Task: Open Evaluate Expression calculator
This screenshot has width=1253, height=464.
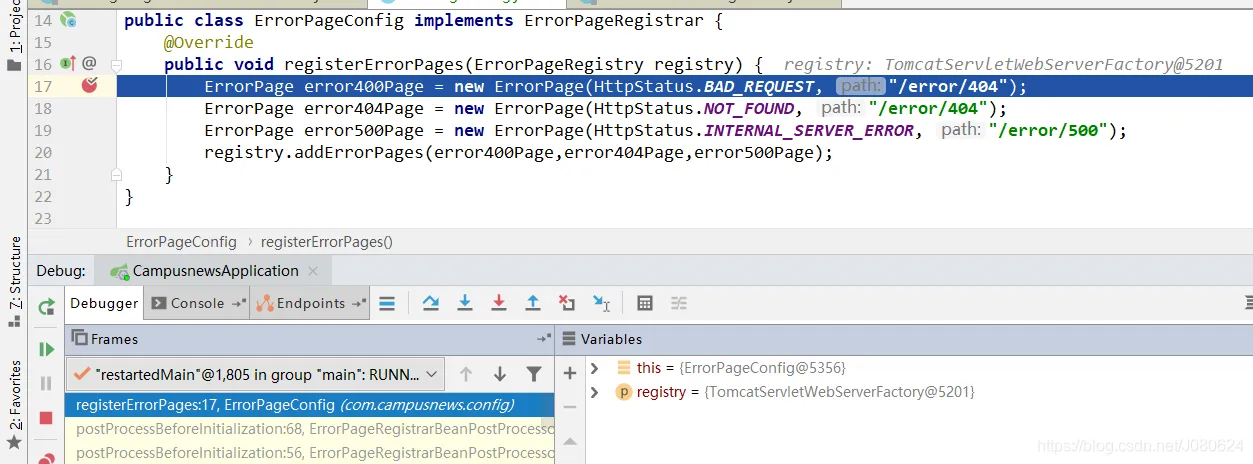Action: coord(645,303)
